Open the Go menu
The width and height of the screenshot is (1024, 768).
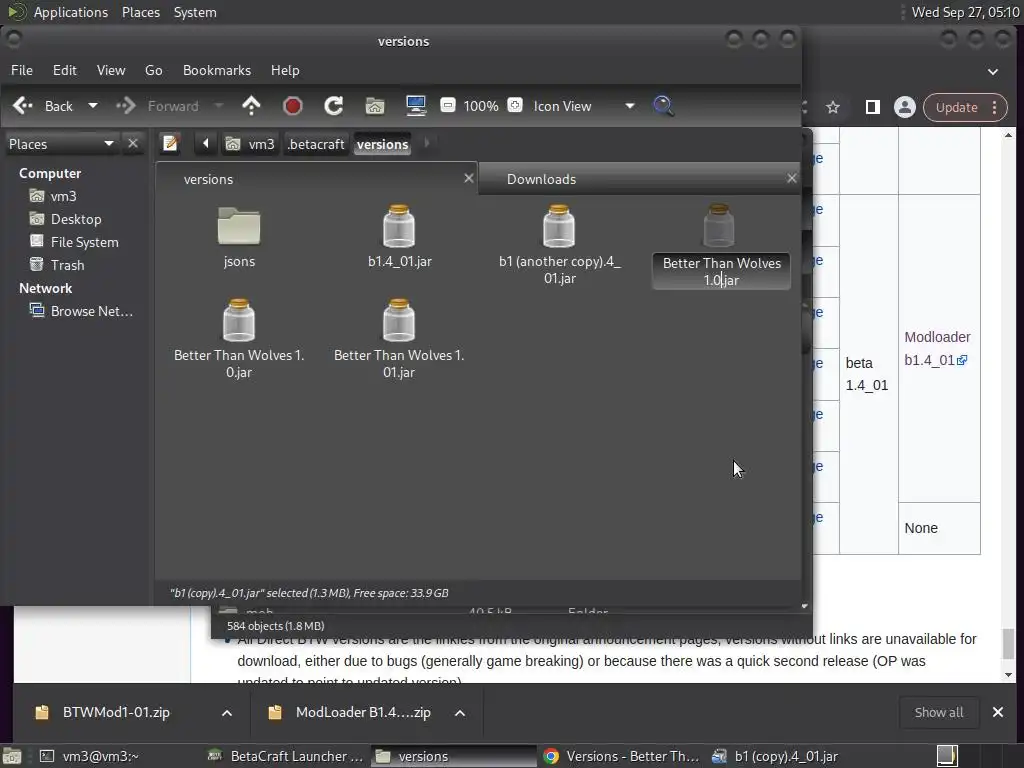tap(153, 70)
